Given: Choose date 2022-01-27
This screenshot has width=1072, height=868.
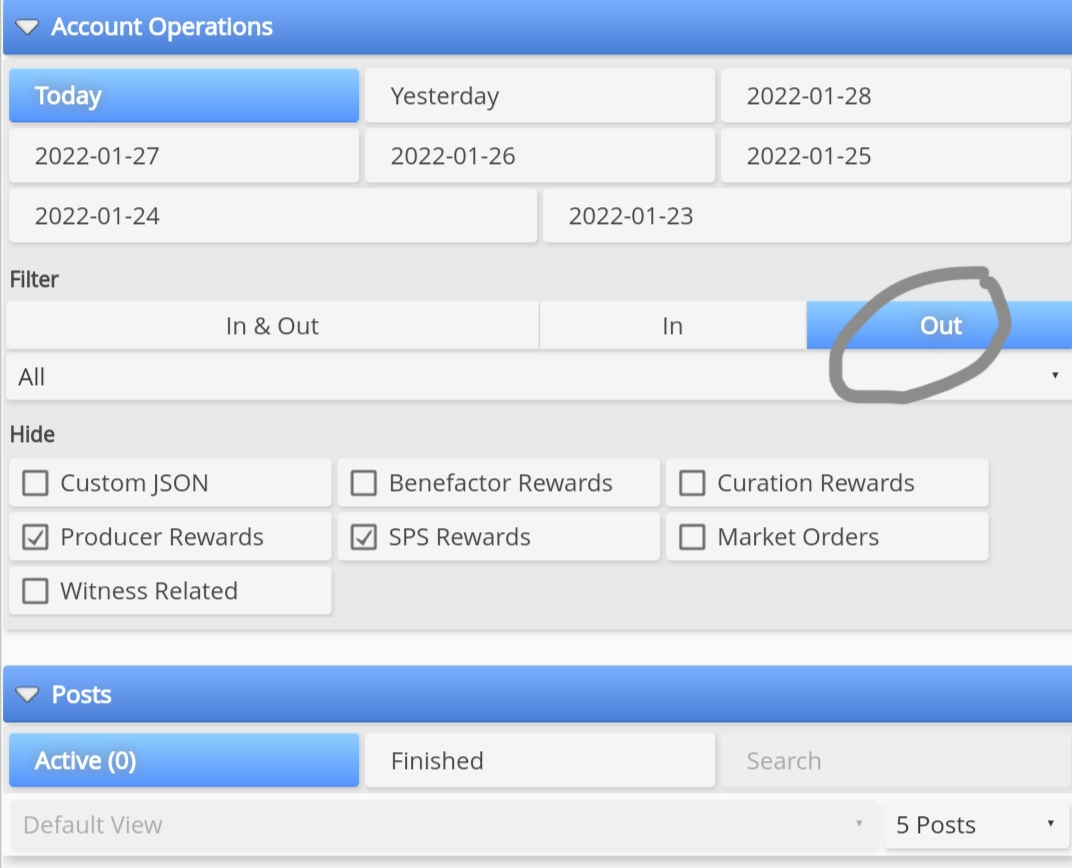Looking at the screenshot, I should (184, 156).
